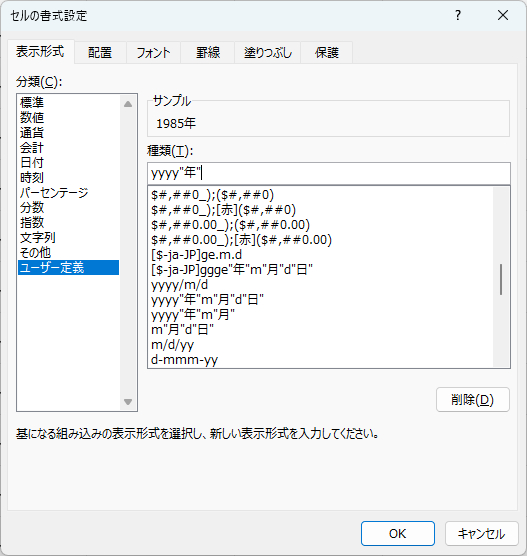This screenshot has height=556, width=527.
Task: Choose format m"月"d"日"
Action: pyautogui.click(x=321, y=329)
